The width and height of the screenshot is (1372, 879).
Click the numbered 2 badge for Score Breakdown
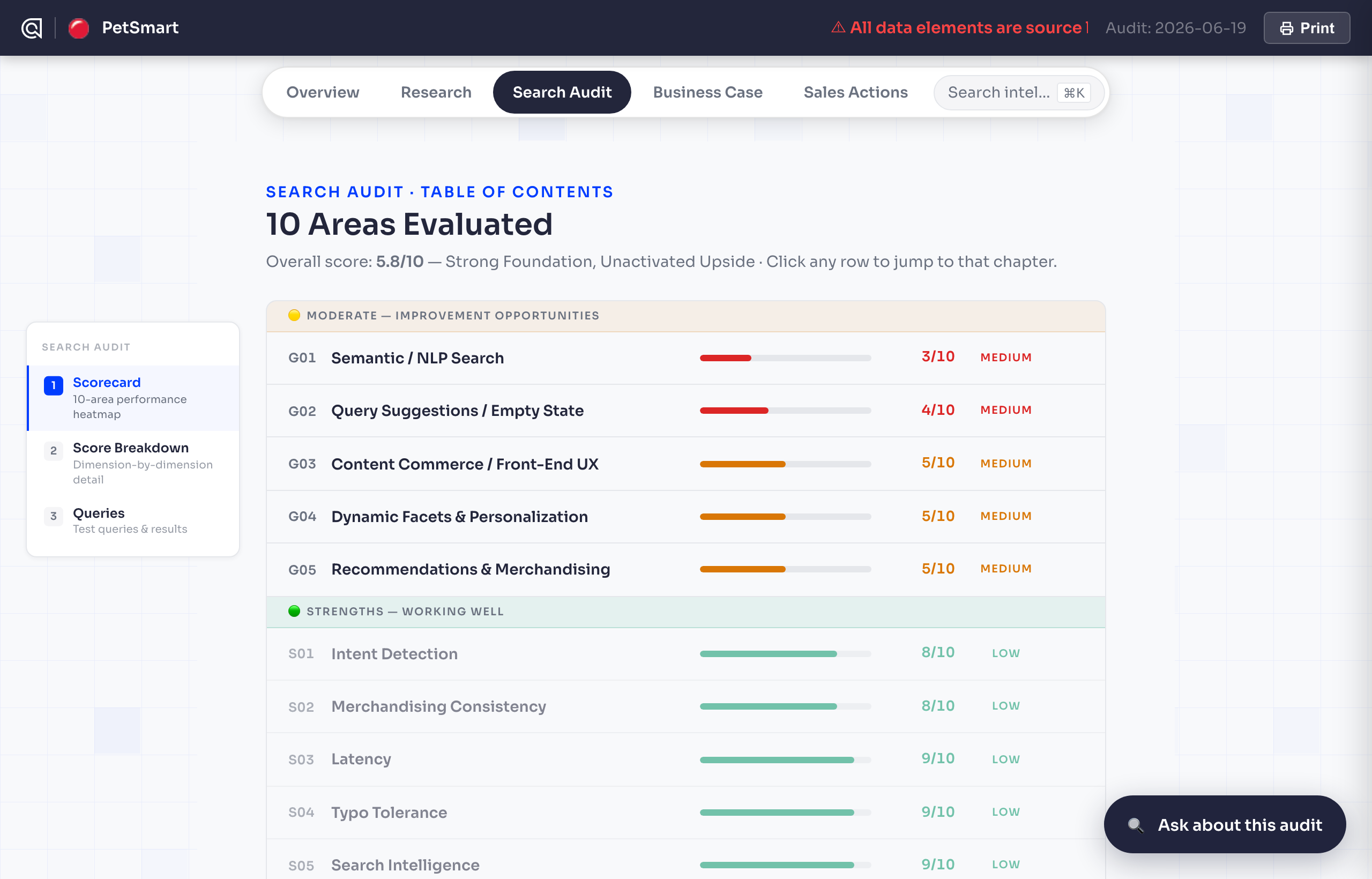(x=54, y=451)
